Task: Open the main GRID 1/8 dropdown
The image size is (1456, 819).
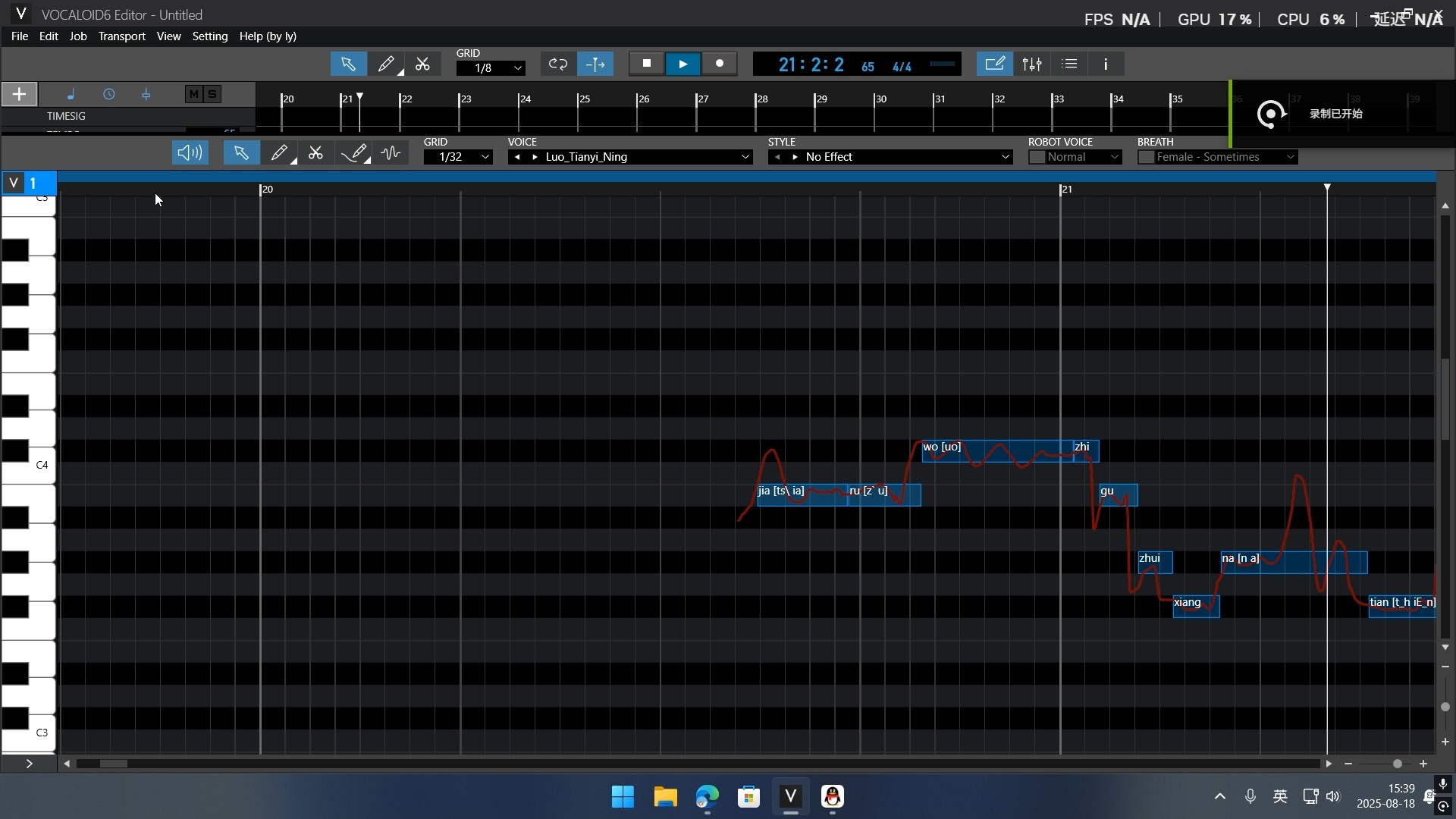Action: (491, 68)
